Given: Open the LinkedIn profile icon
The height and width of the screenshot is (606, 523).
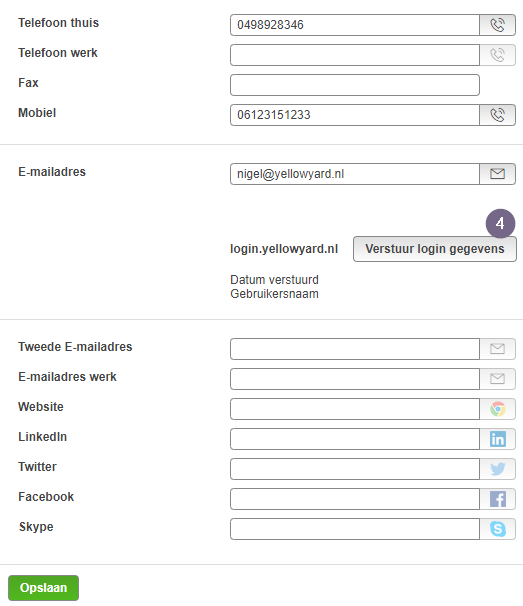Looking at the screenshot, I should [x=497, y=439].
